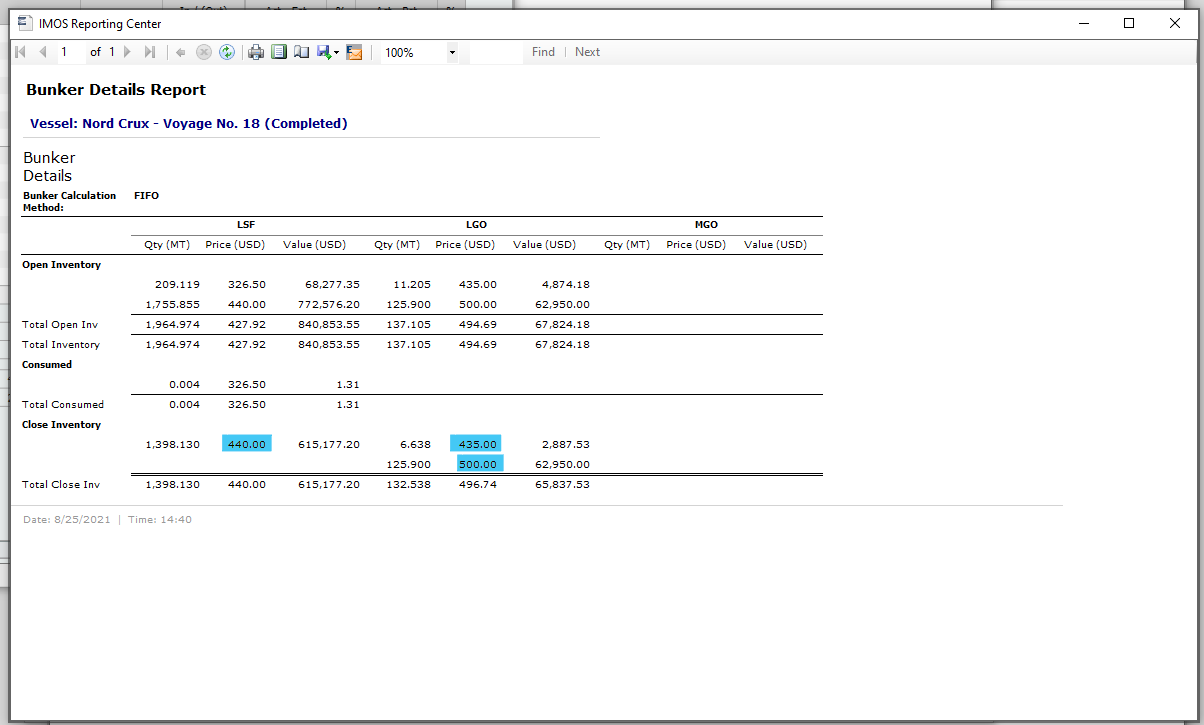
Task: Click the previous page arrow
Action: [42, 52]
